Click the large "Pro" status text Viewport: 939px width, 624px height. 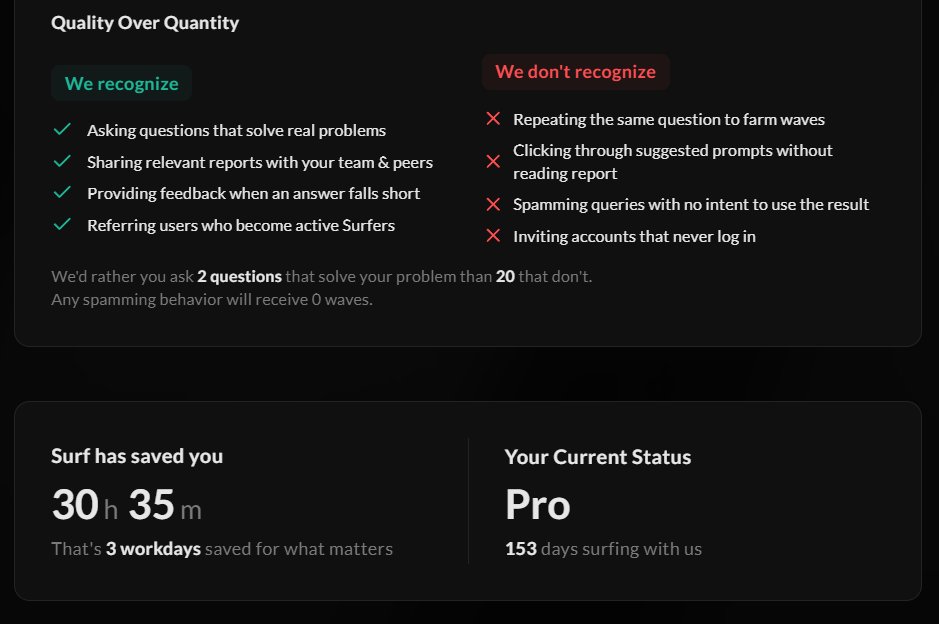[x=537, y=505]
